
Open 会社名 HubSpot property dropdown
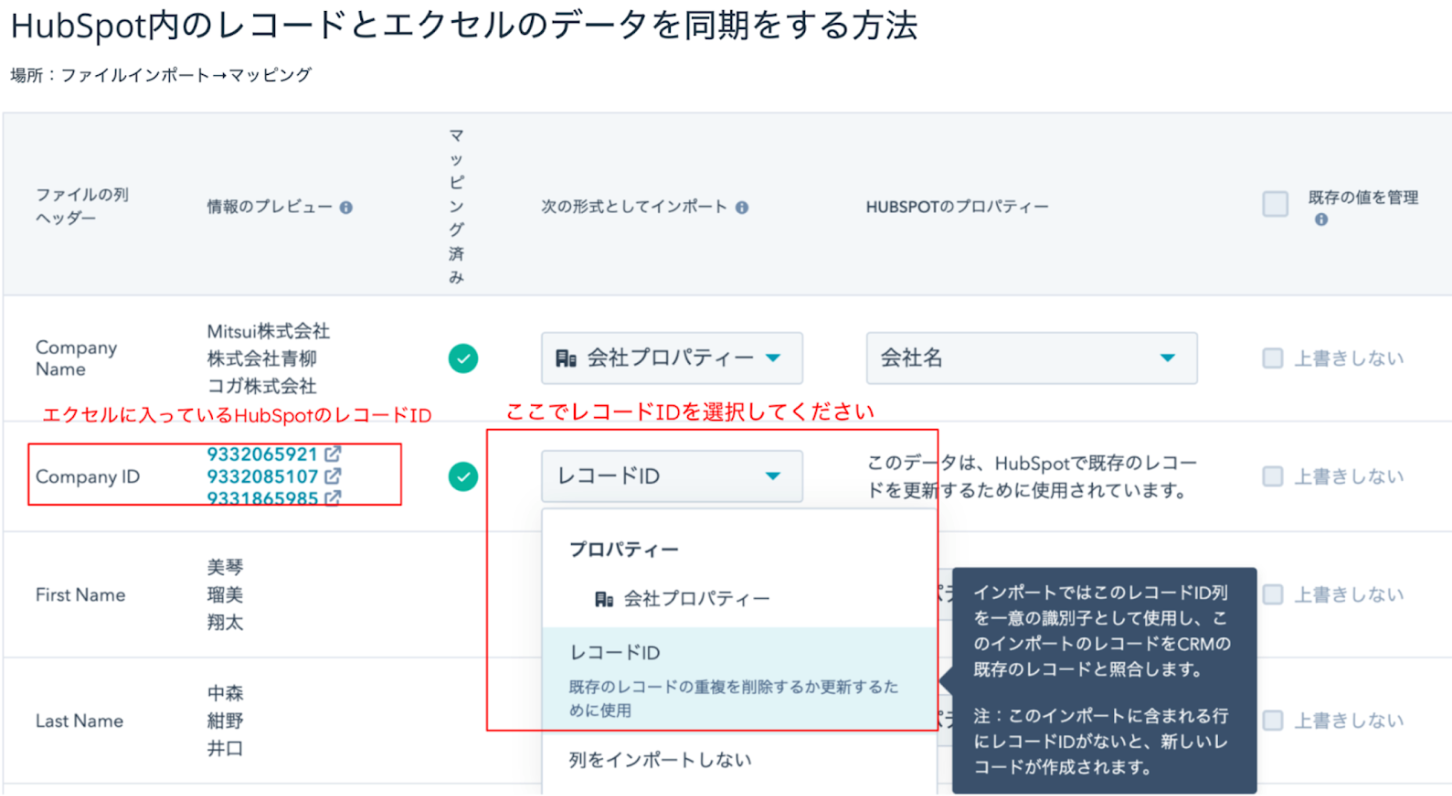1032,358
